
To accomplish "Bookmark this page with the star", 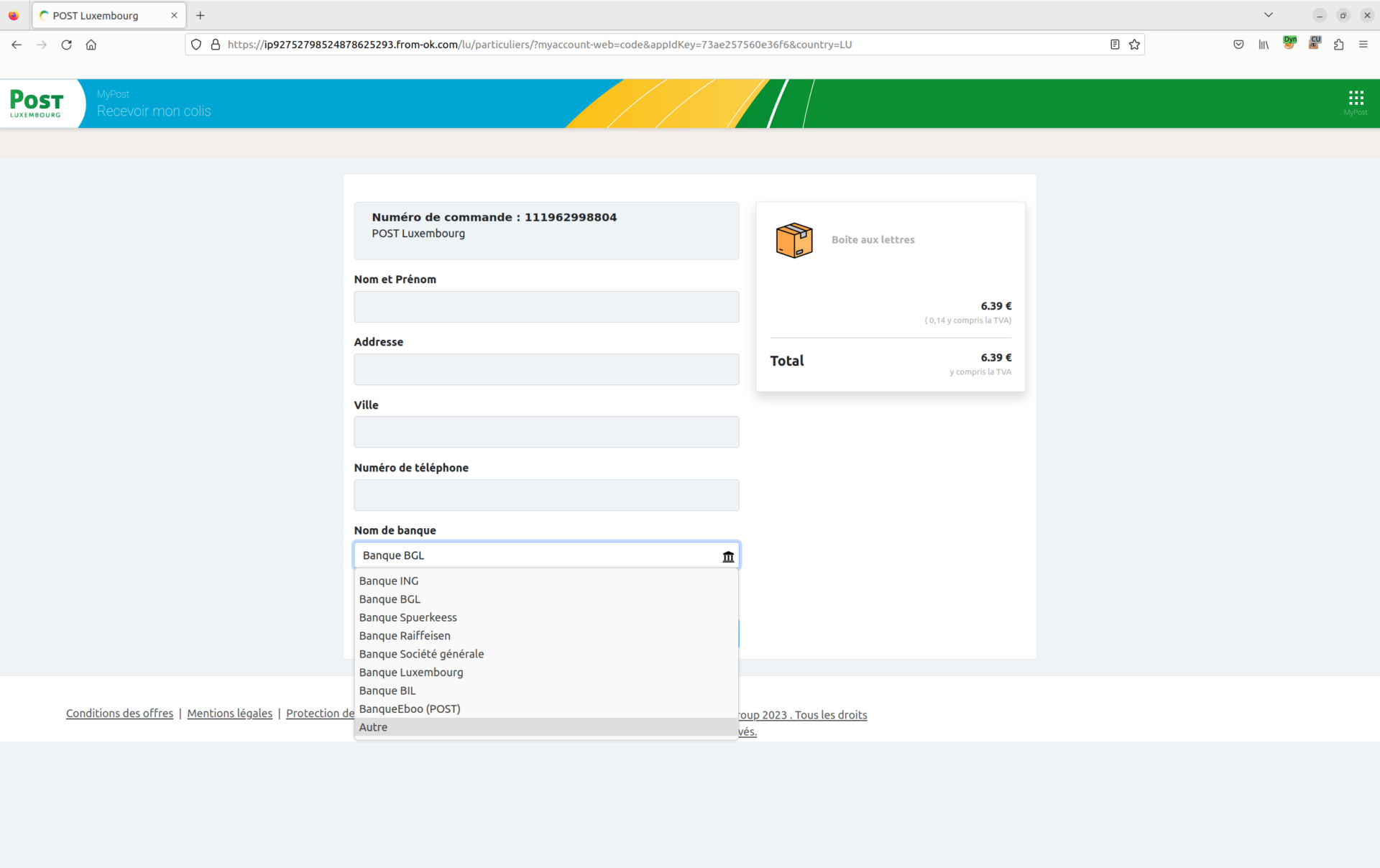I will [1134, 45].
